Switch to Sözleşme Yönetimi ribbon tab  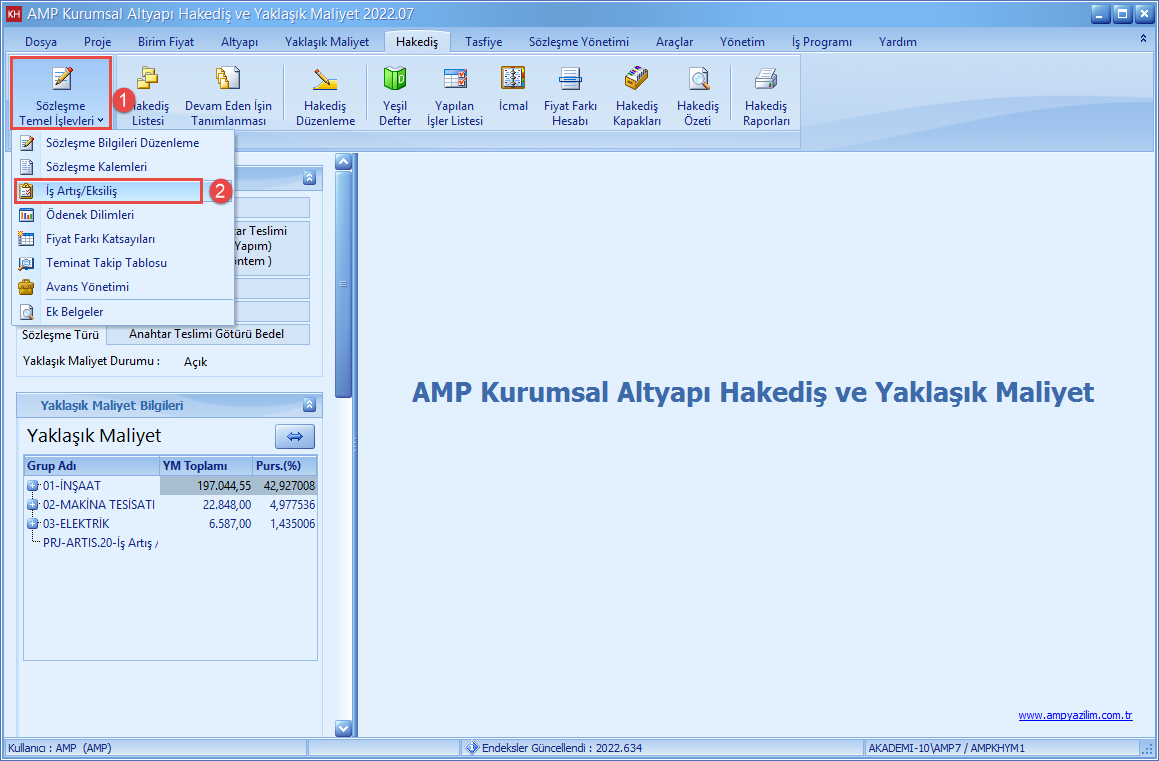[579, 42]
